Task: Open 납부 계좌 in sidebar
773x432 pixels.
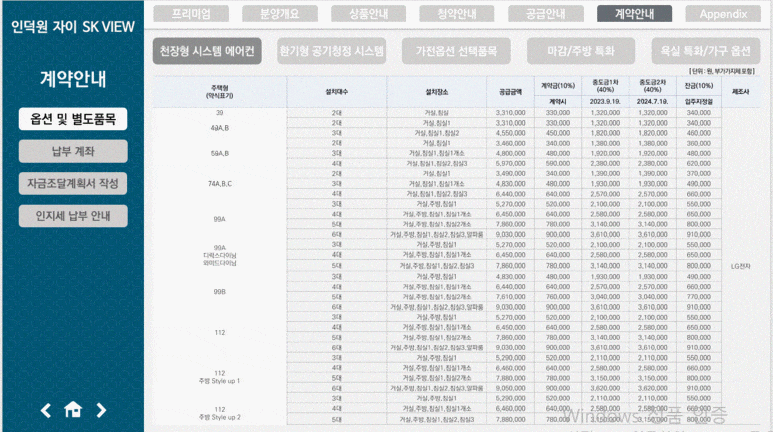Action: pyautogui.click(x=73, y=151)
